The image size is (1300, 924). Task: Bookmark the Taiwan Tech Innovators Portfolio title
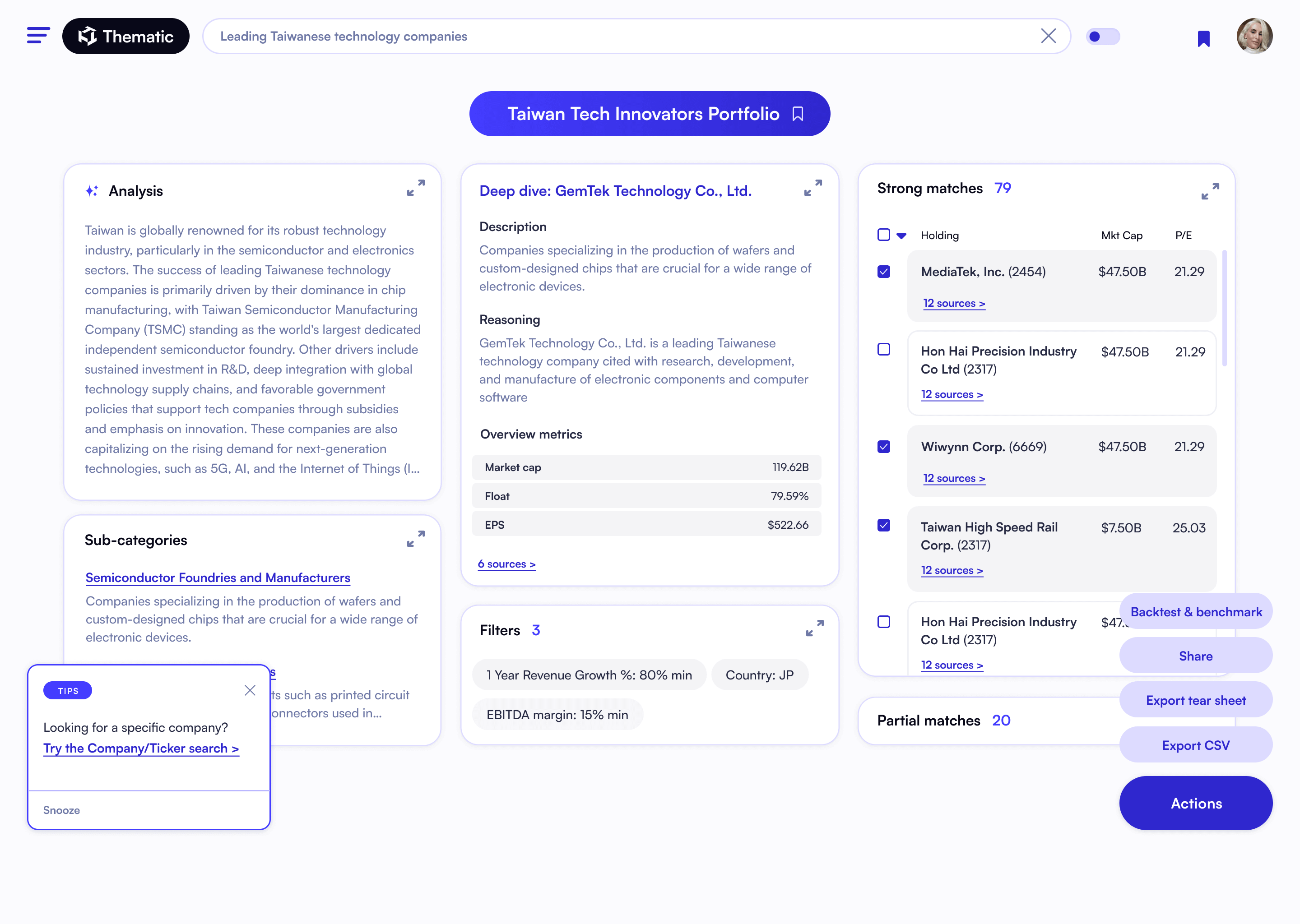(798, 114)
